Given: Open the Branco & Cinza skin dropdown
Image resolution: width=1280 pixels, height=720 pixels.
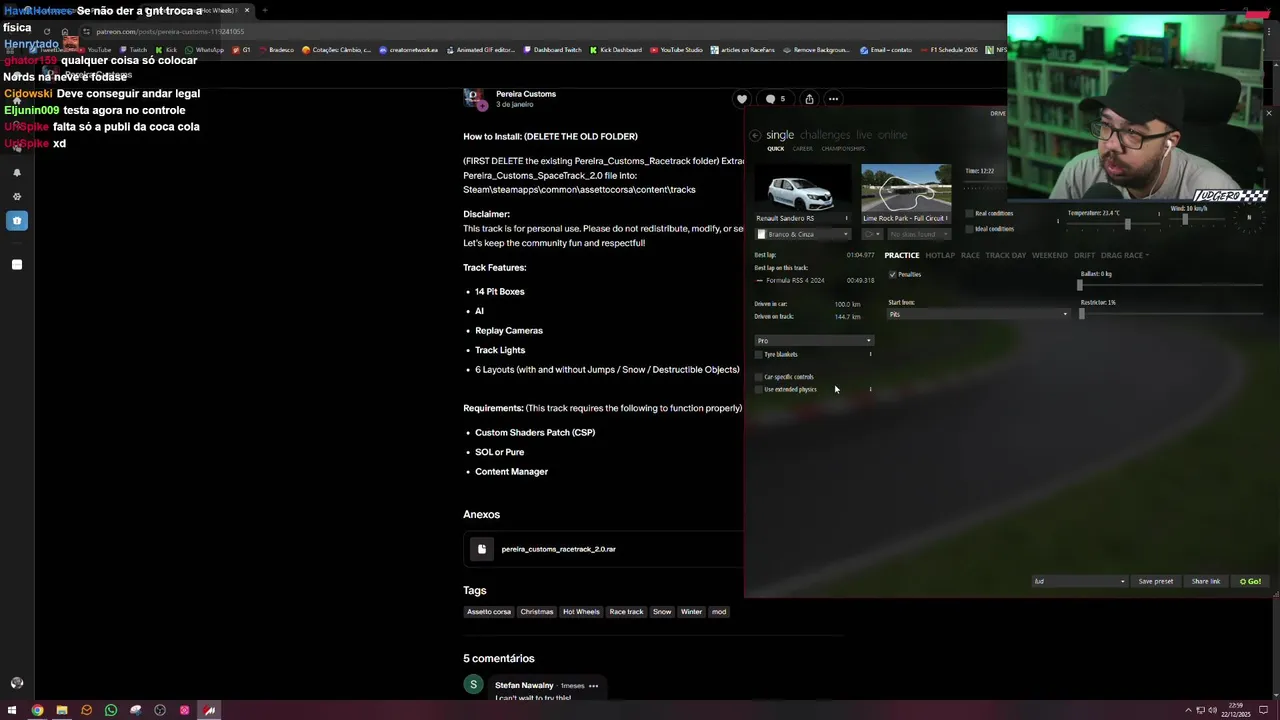Looking at the screenshot, I should (803, 234).
